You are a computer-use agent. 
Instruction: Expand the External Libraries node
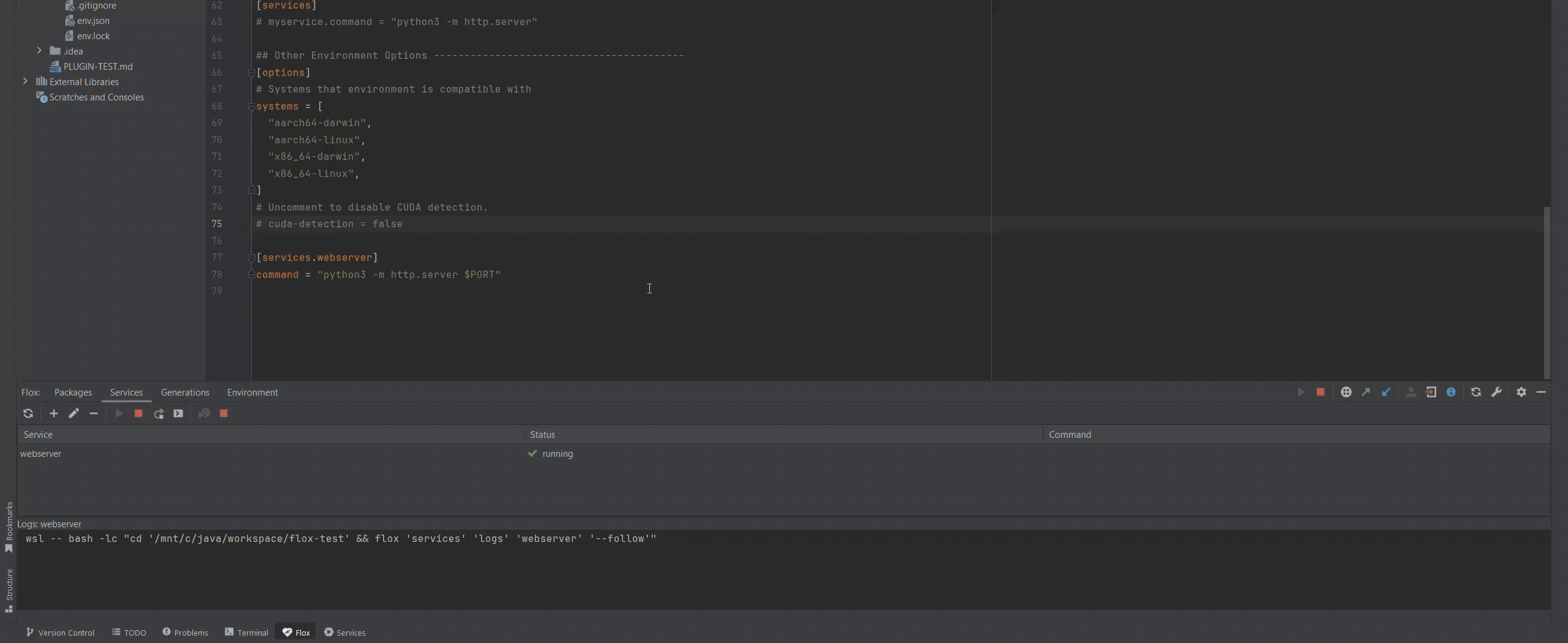tap(25, 81)
